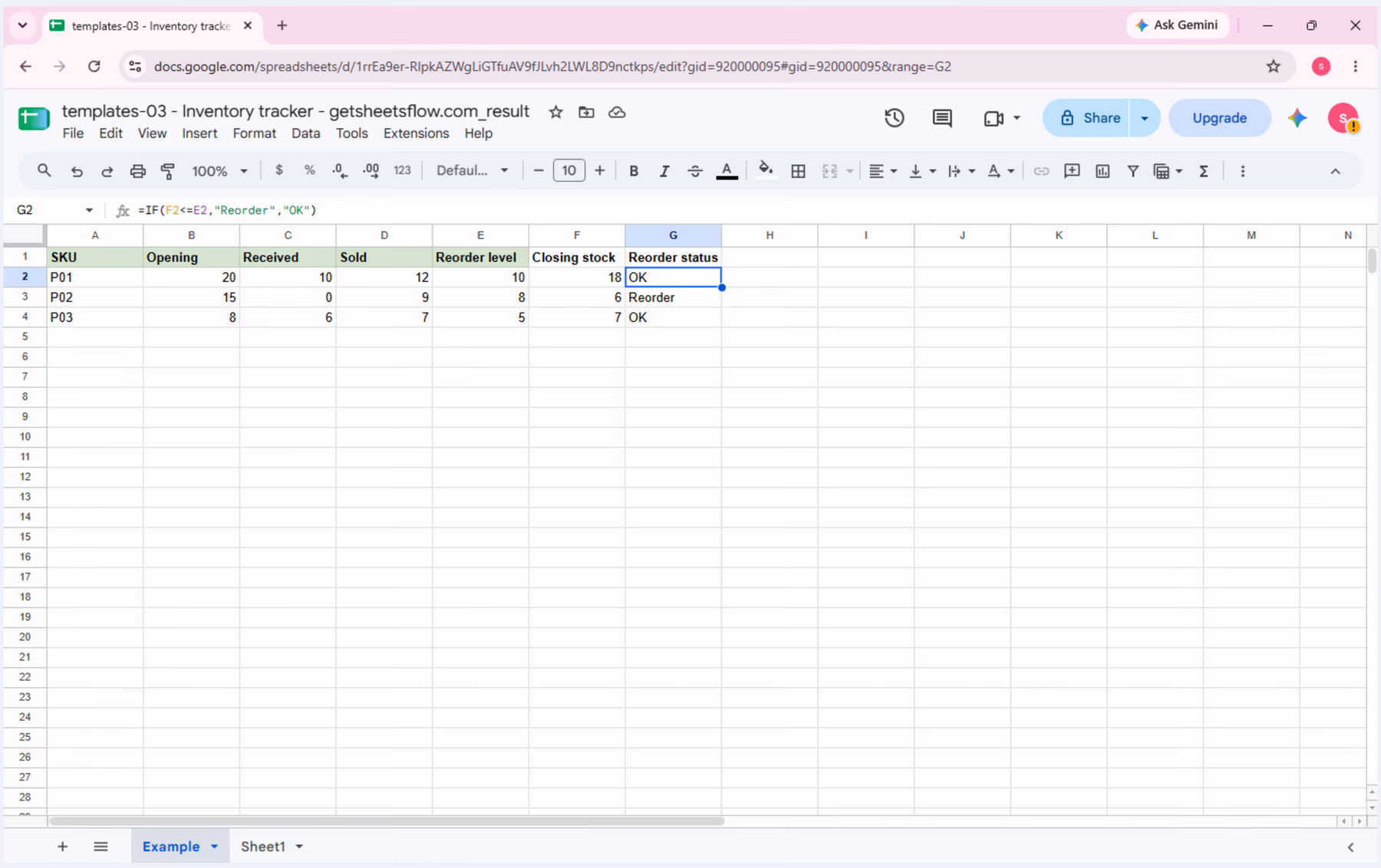This screenshot has width=1381, height=868.
Task: Toggle bold formatting
Action: 634,171
